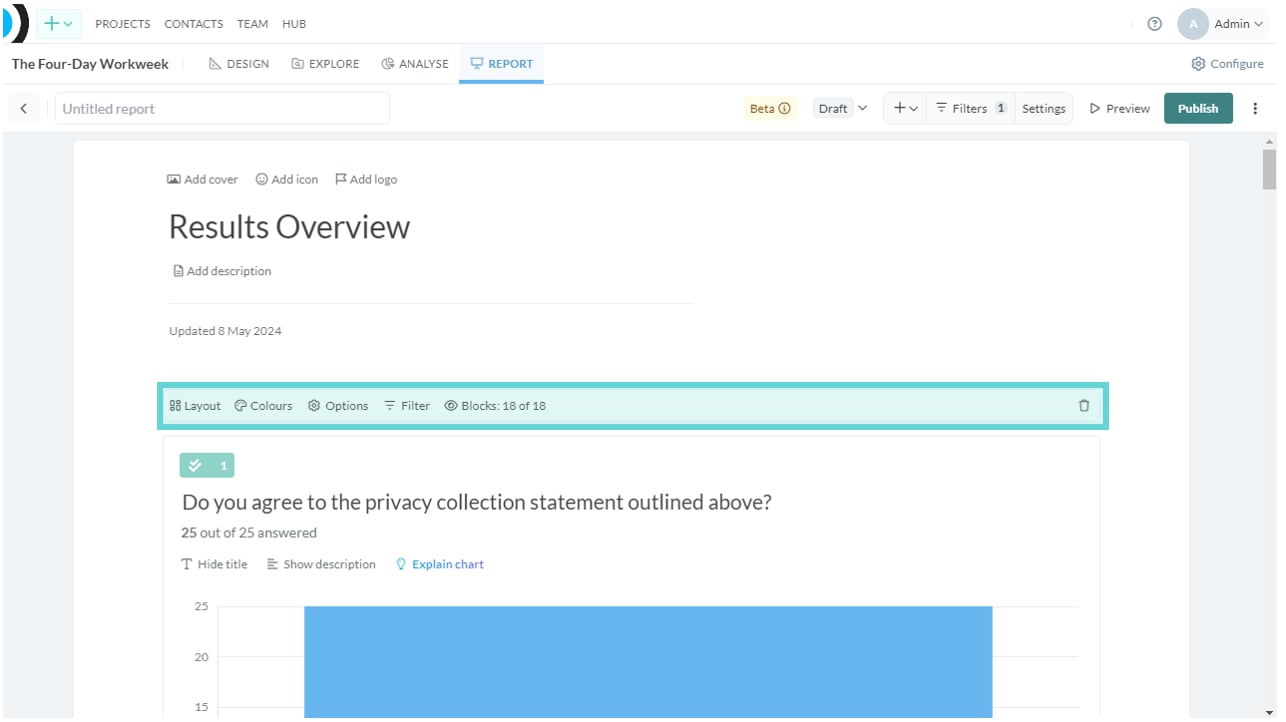1286x722 pixels.
Task: Click the privacy collection statement question title
Action: 477,502
